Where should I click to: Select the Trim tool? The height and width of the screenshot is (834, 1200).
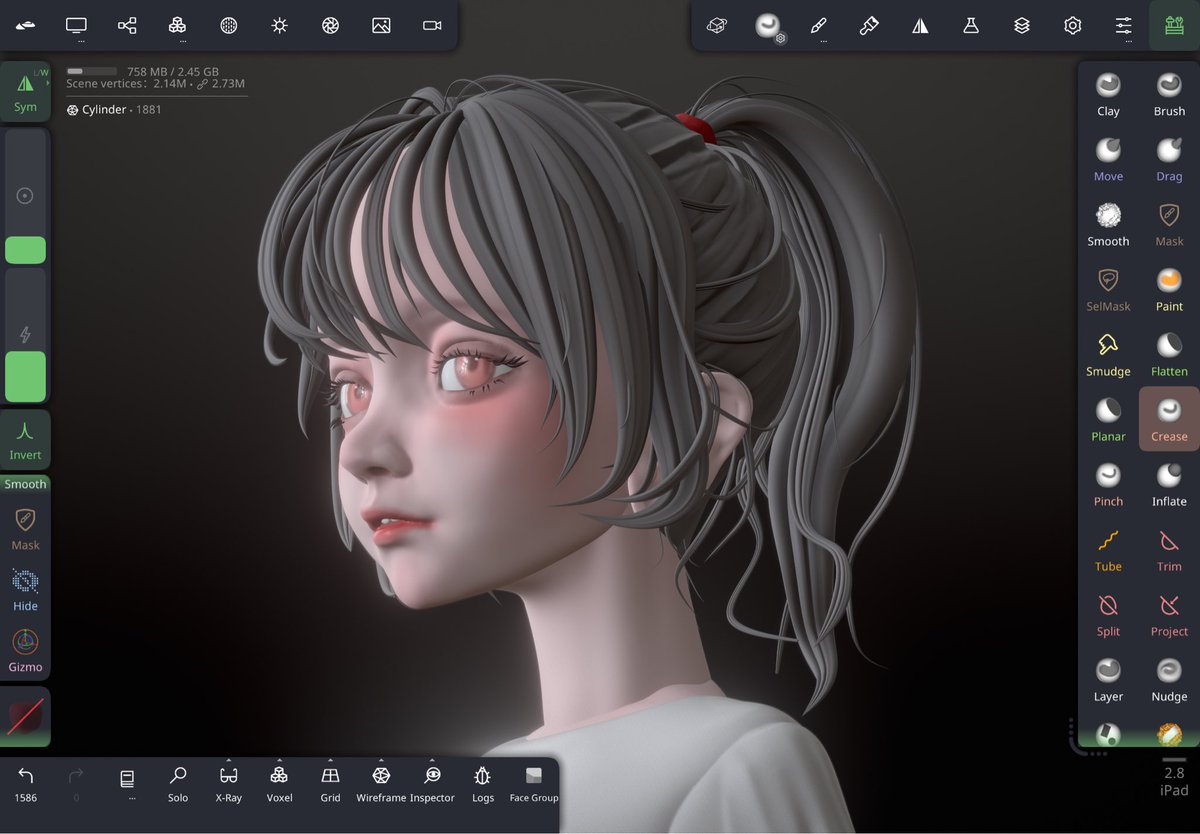(1169, 550)
